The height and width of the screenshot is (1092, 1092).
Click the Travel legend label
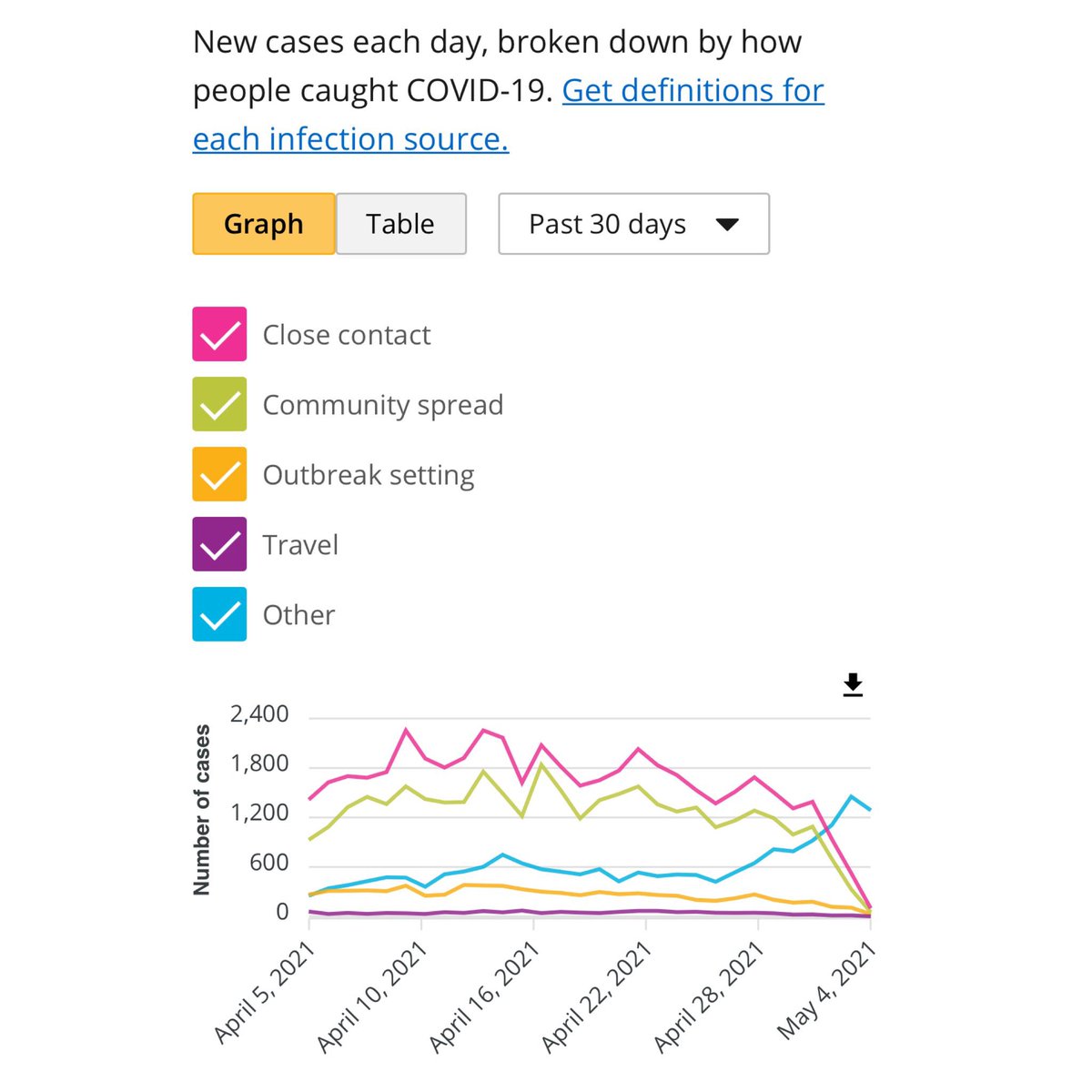click(300, 545)
